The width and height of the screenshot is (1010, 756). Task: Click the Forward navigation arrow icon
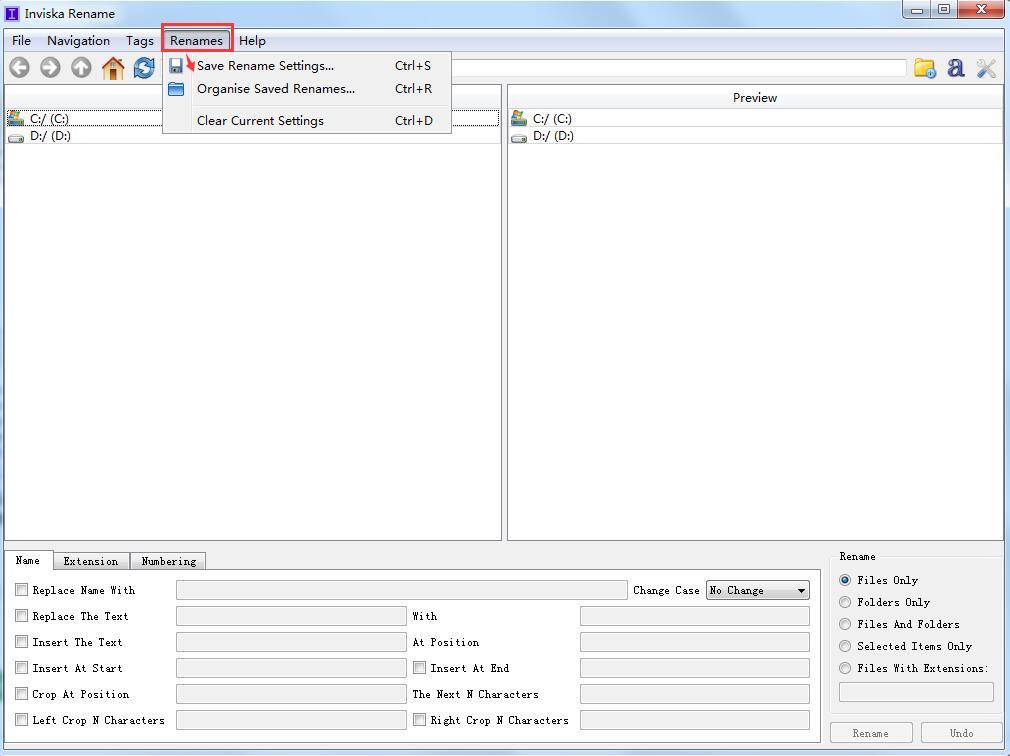point(50,68)
